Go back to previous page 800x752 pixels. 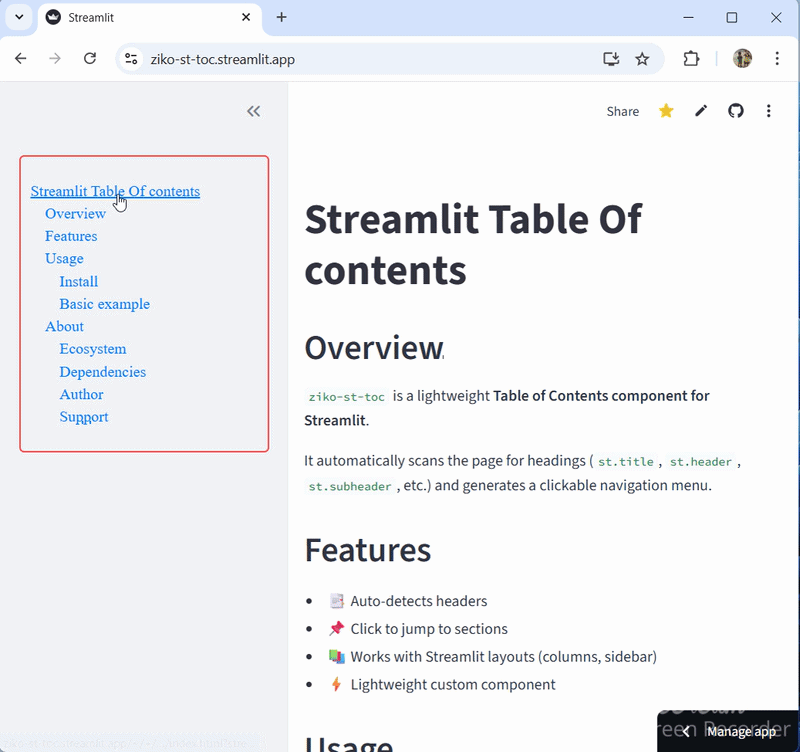(x=21, y=59)
